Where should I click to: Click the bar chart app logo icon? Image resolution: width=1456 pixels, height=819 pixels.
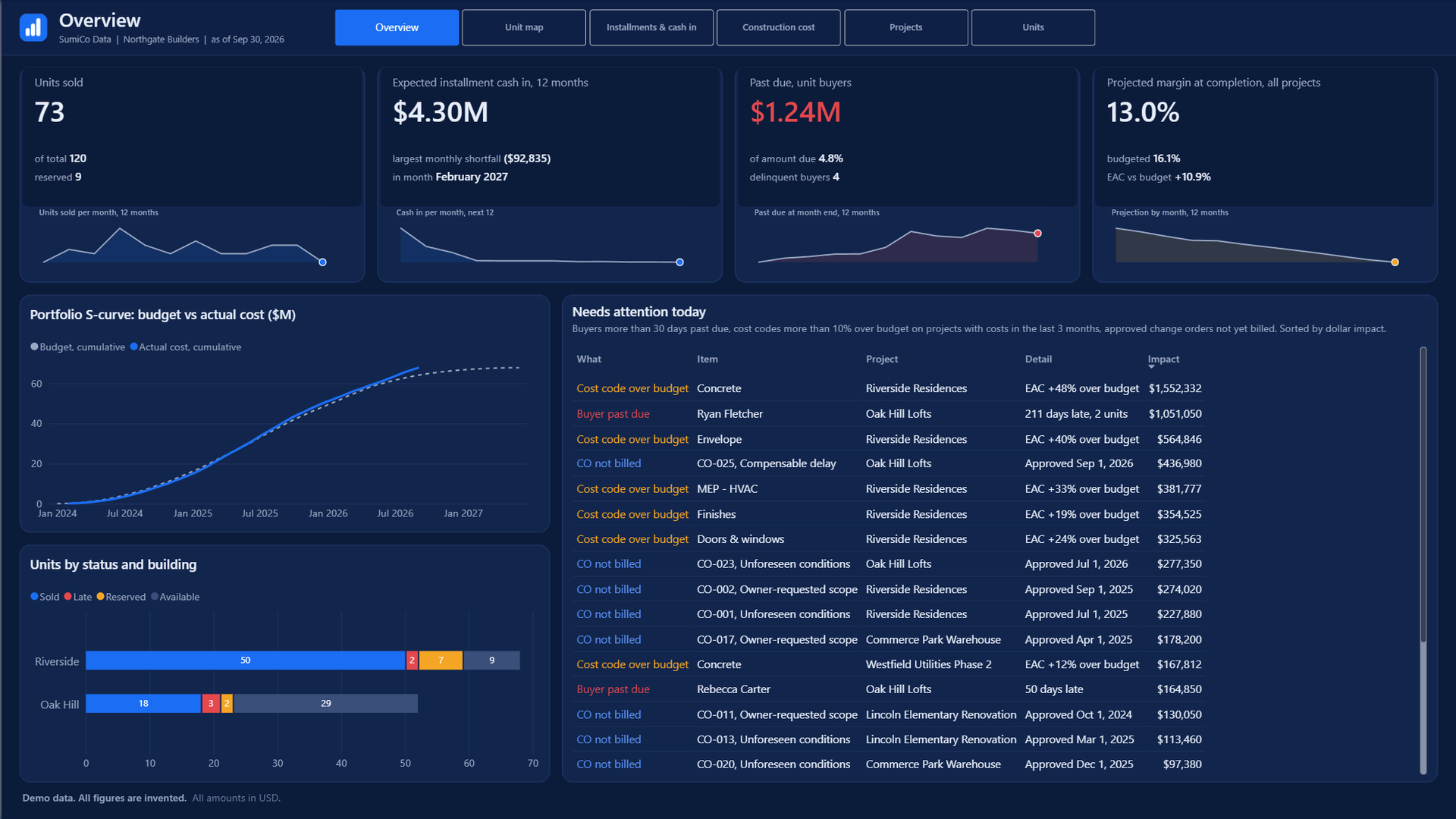[33, 28]
